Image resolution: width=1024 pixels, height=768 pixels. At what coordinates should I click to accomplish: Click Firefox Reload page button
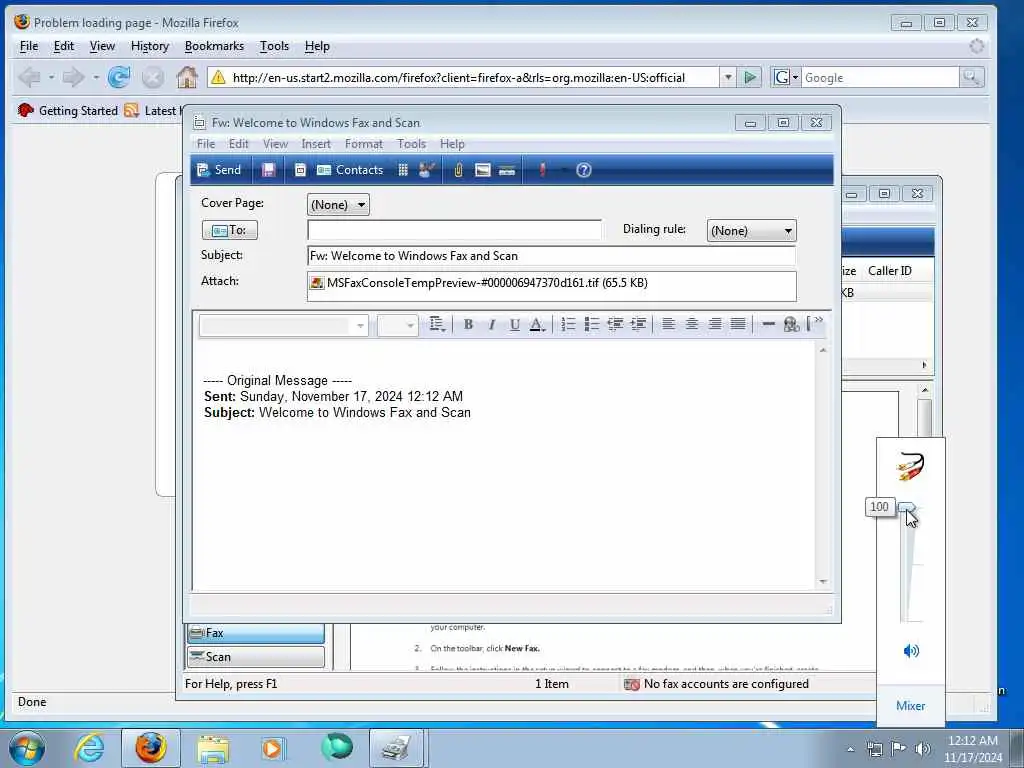click(119, 78)
